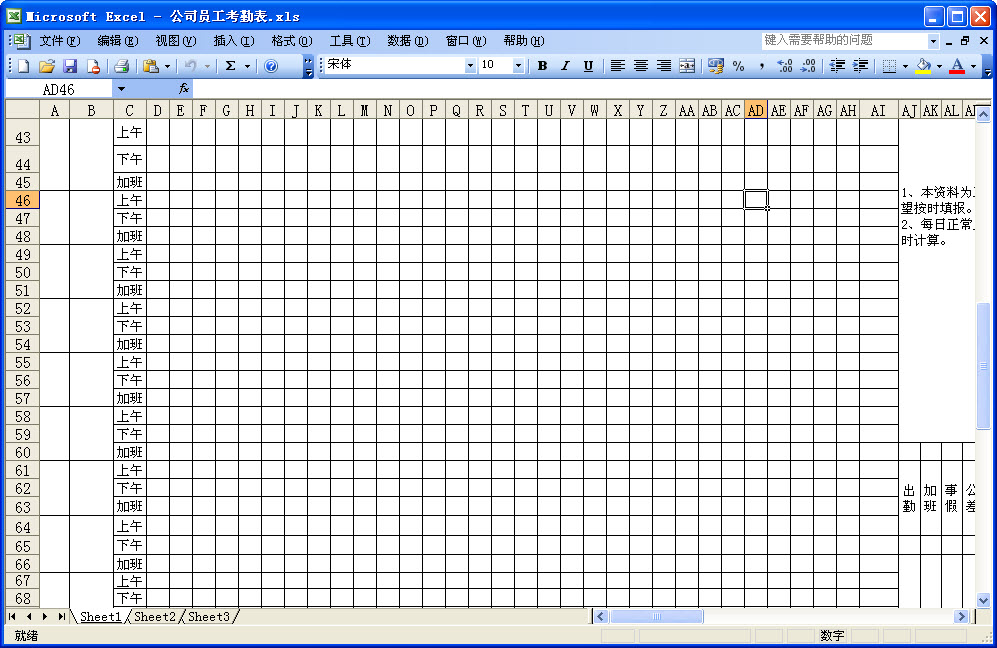This screenshot has height=648, width=997.
Task: Switch to the Sheet3 tab
Action: point(209,616)
